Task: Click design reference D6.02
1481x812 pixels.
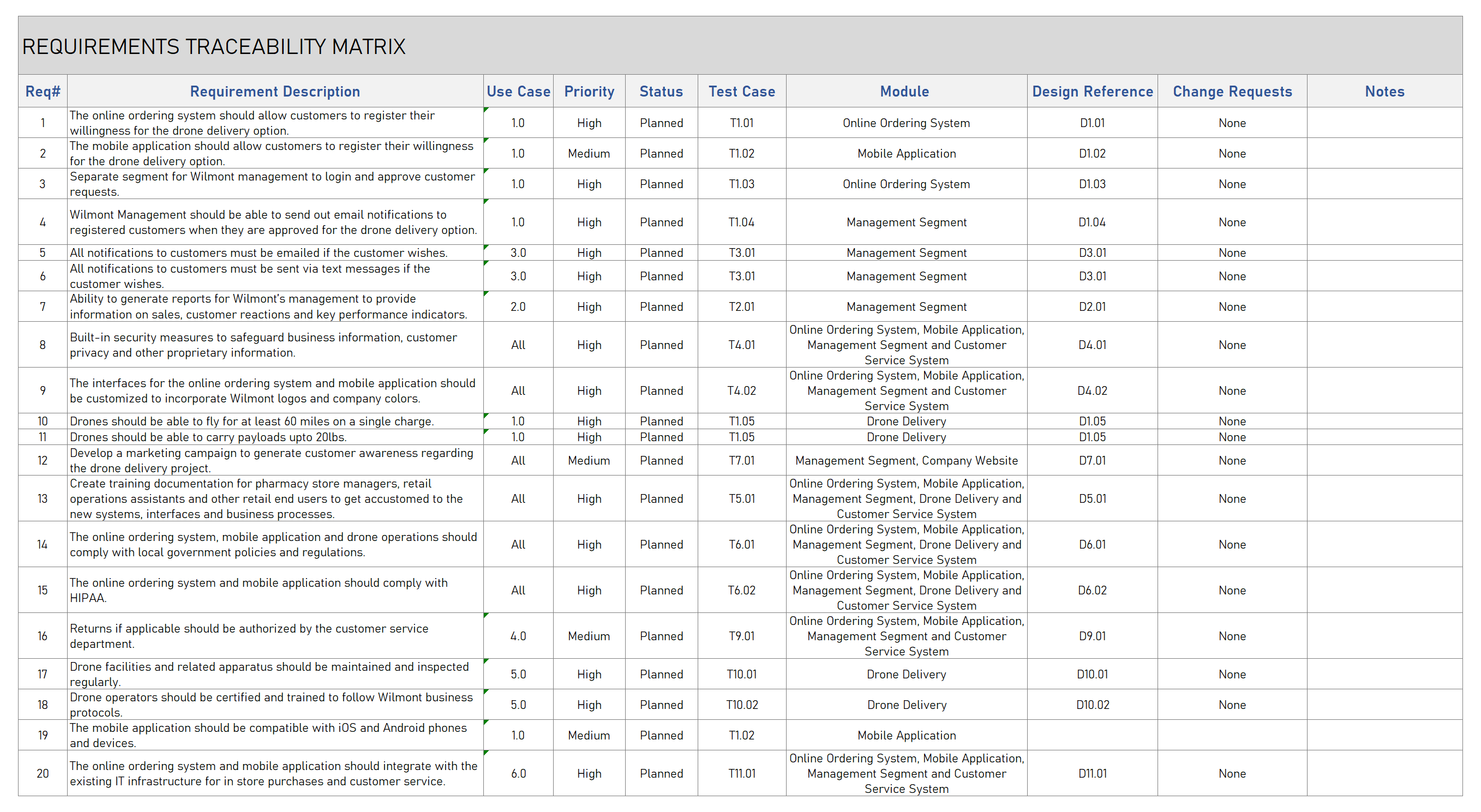Action: pos(1092,590)
